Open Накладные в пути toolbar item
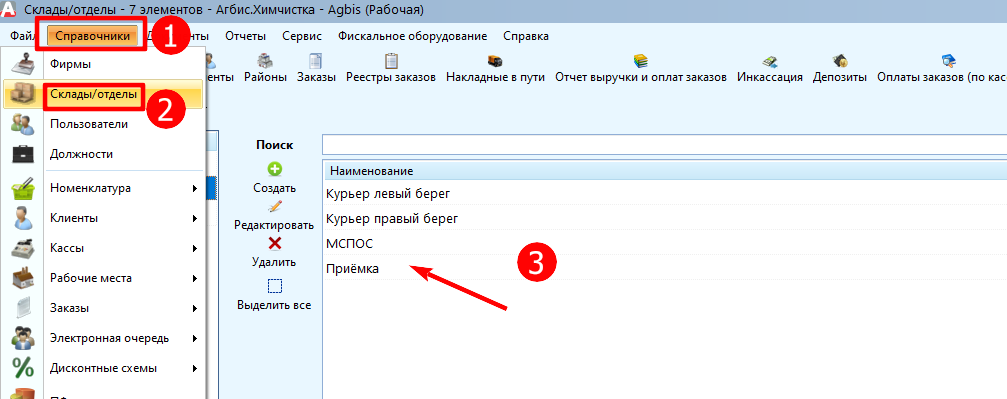This screenshot has width=1007, height=399. [x=495, y=69]
